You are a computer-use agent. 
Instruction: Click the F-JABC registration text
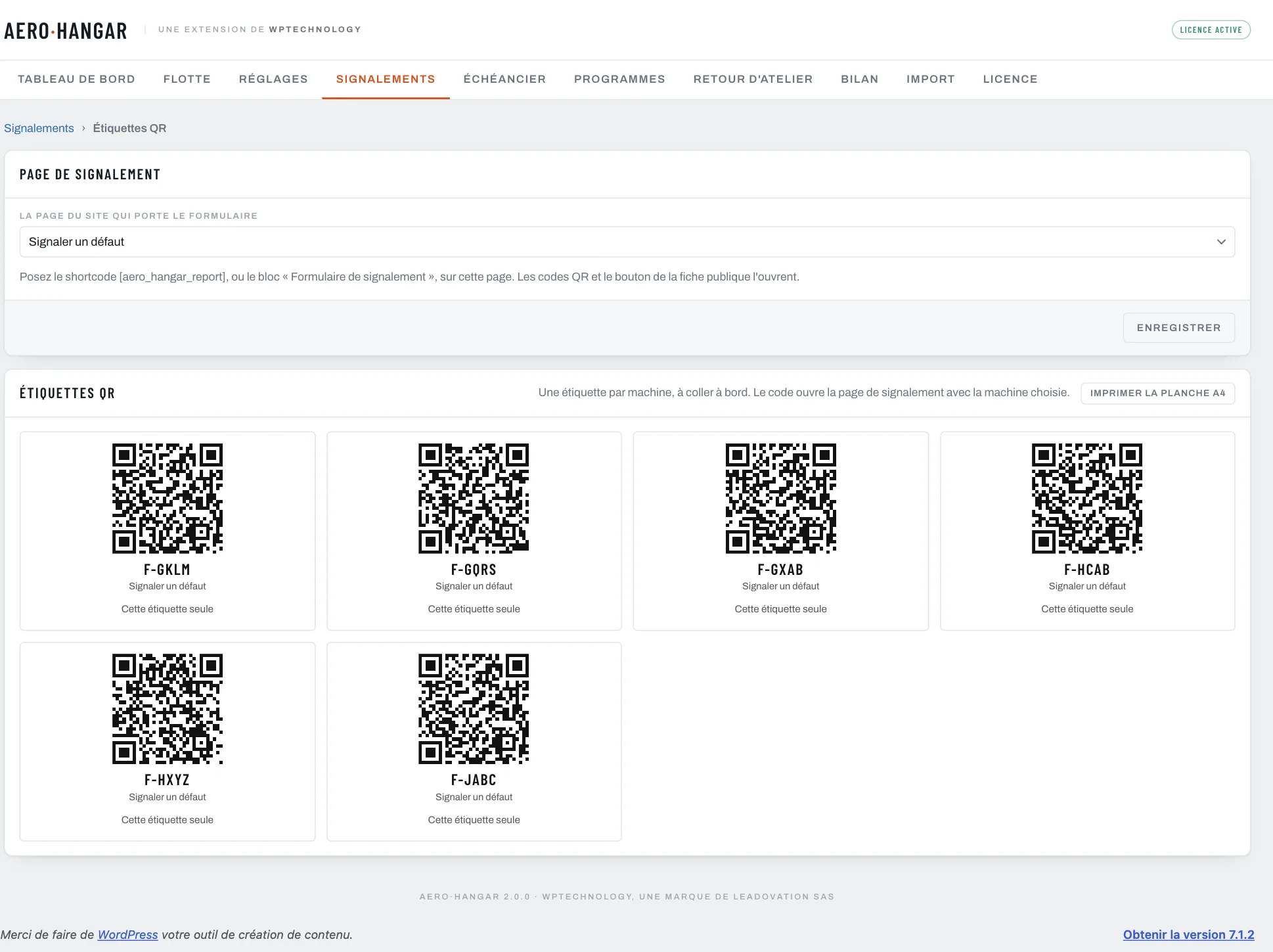coord(474,780)
